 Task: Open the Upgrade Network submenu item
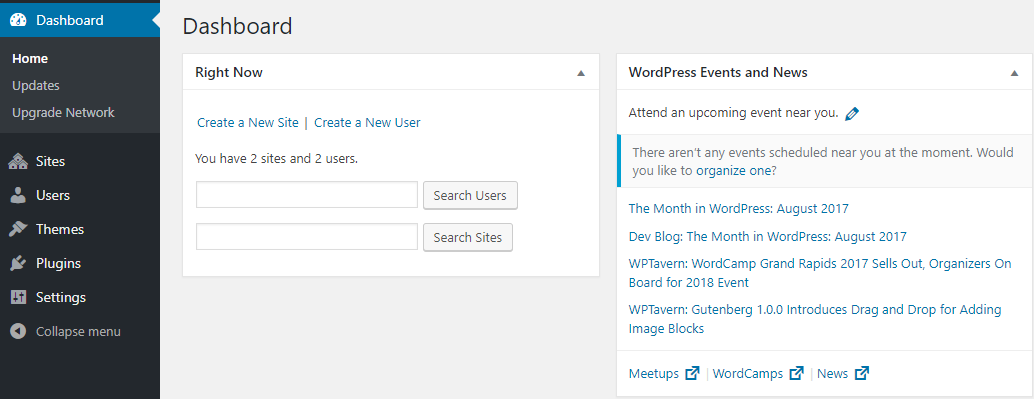[63, 113]
